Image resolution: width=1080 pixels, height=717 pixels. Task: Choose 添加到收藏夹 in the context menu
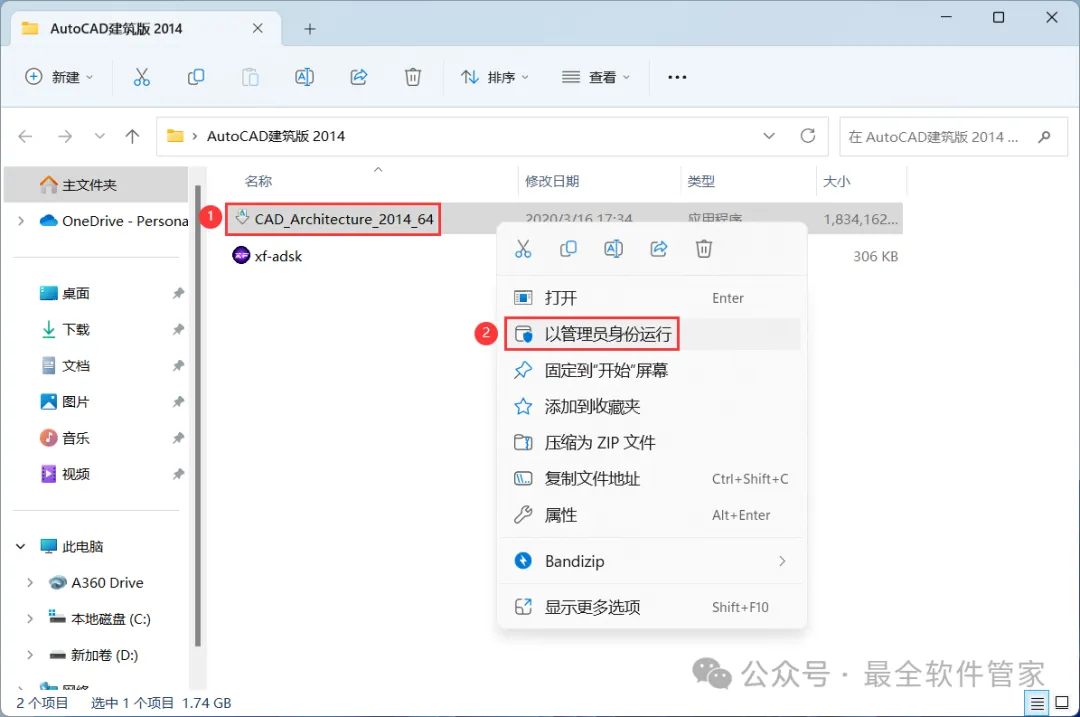click(x=652, y=406)
